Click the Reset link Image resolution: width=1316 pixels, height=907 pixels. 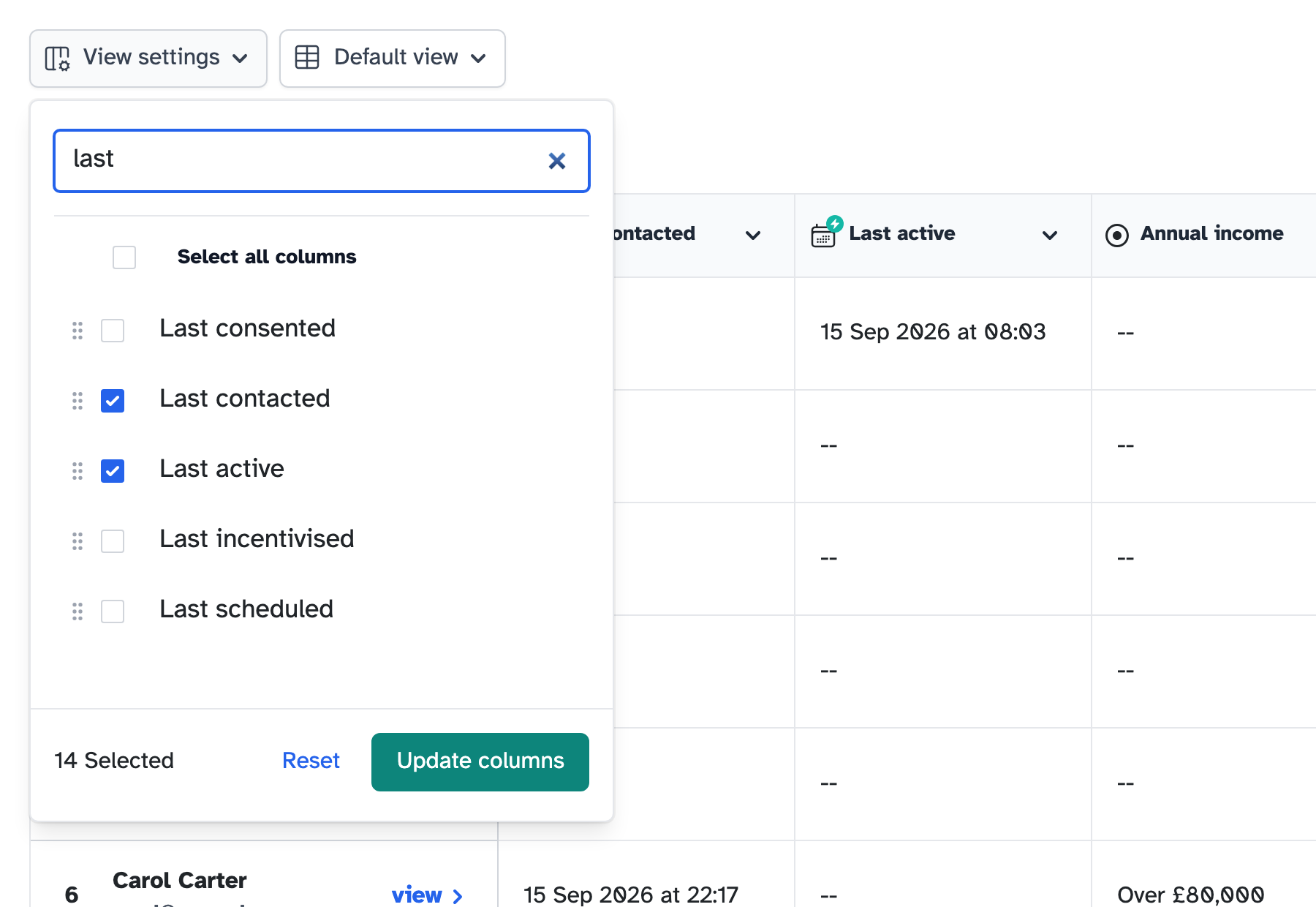311,761
